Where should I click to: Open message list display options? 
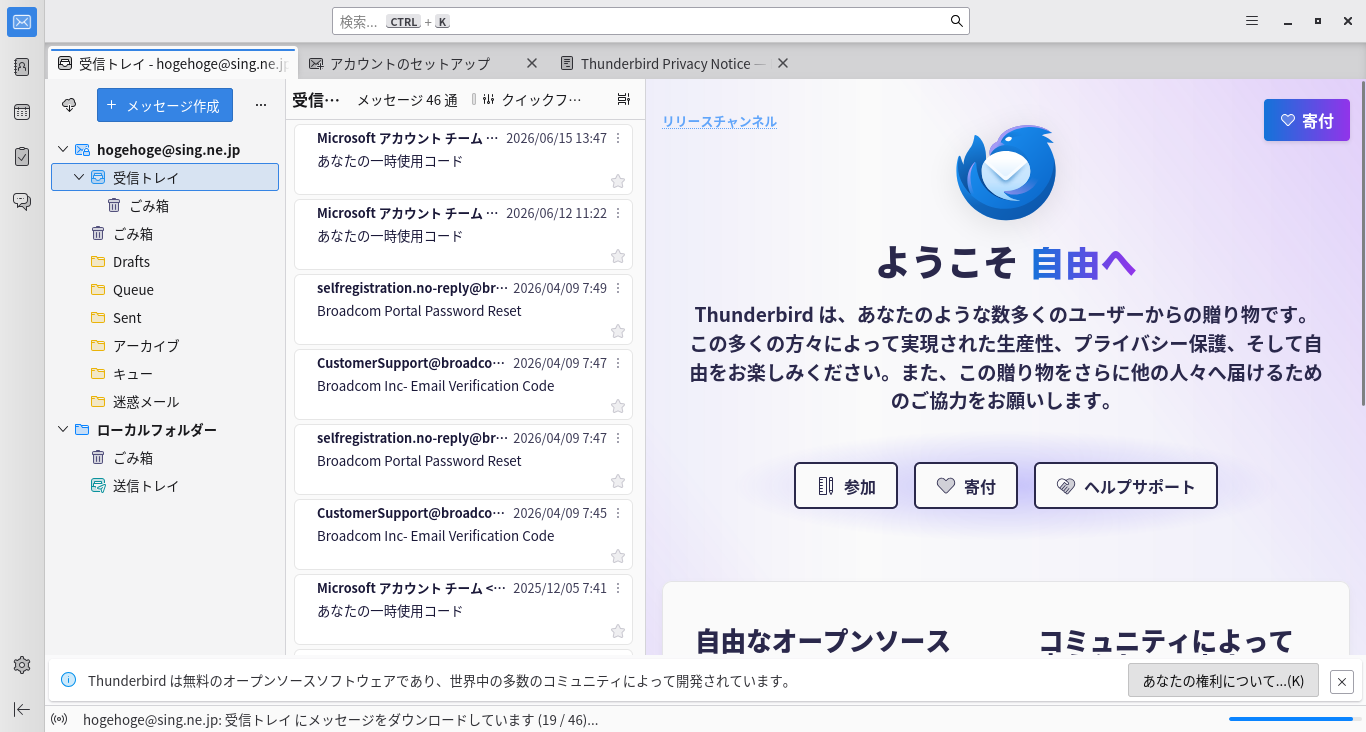pyautogui.click(x=624, y=100)
